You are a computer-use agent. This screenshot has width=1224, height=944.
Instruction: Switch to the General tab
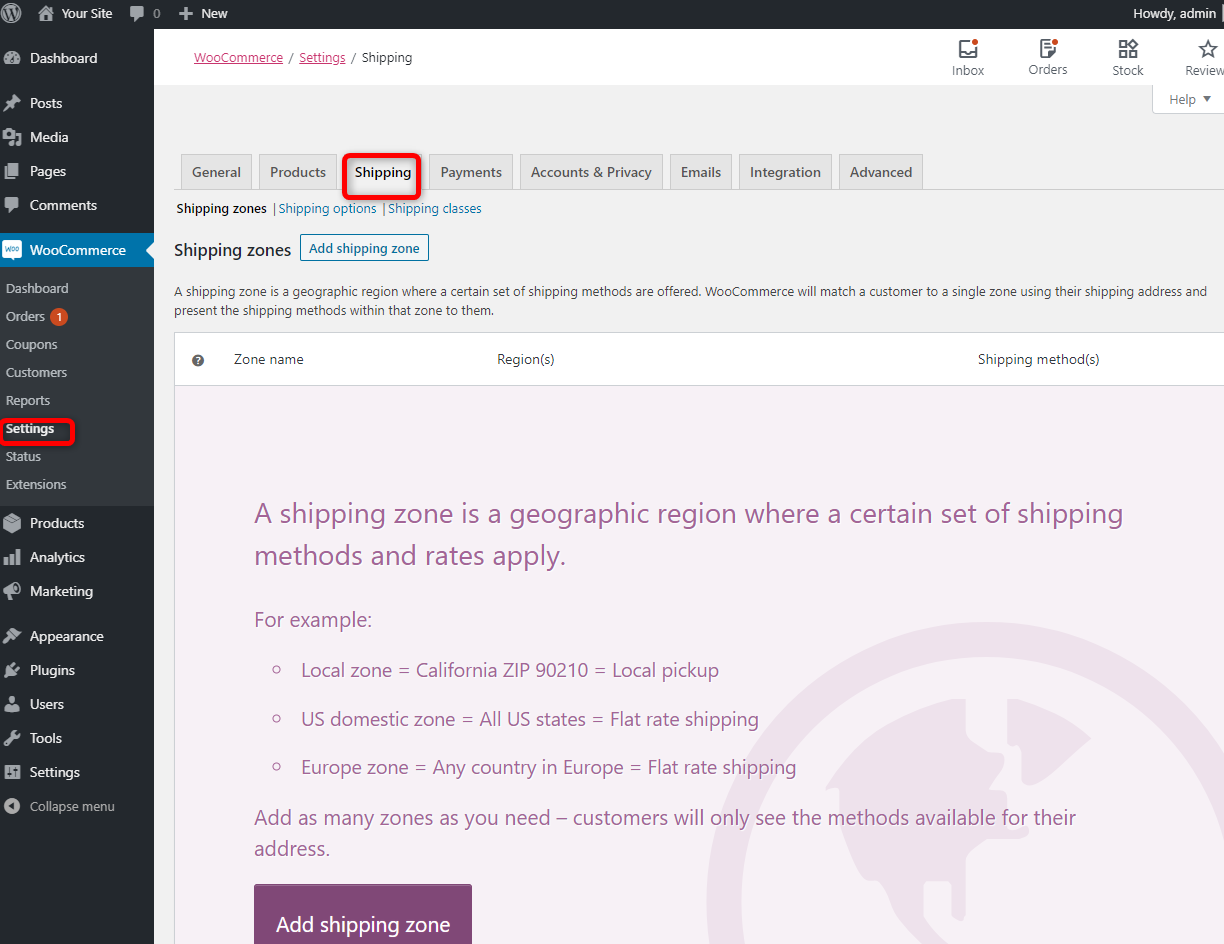[x=216, y=172]
